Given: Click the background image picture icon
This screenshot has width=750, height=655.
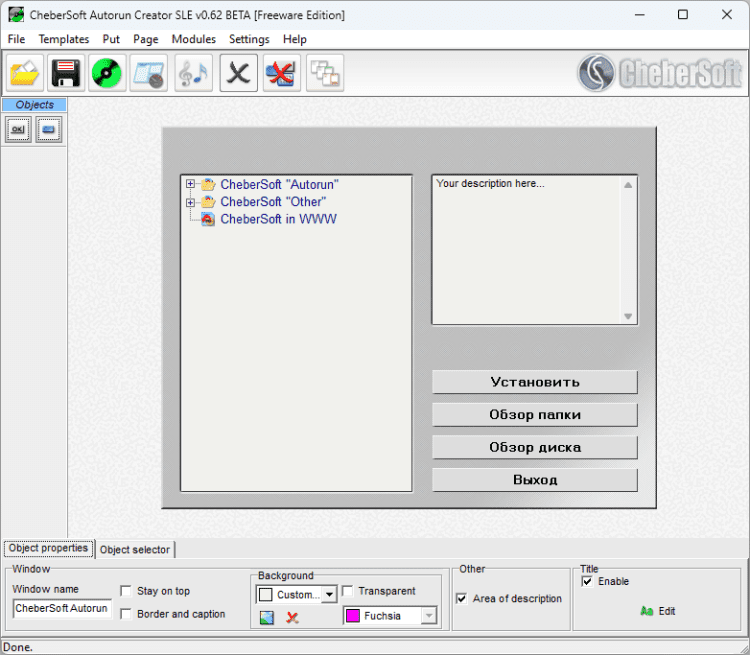Looking at the screenshot, I should point(267,618).
